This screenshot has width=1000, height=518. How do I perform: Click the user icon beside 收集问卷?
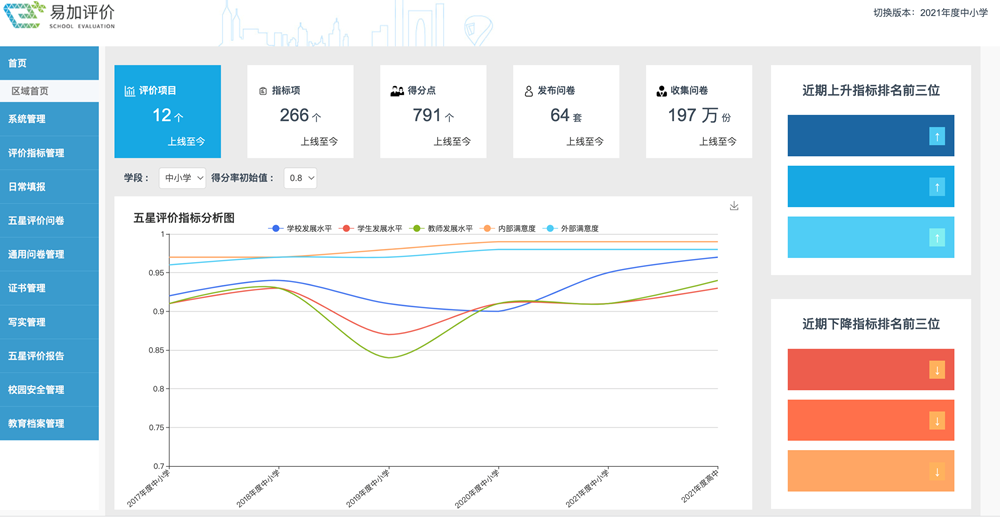pos(661,91)
